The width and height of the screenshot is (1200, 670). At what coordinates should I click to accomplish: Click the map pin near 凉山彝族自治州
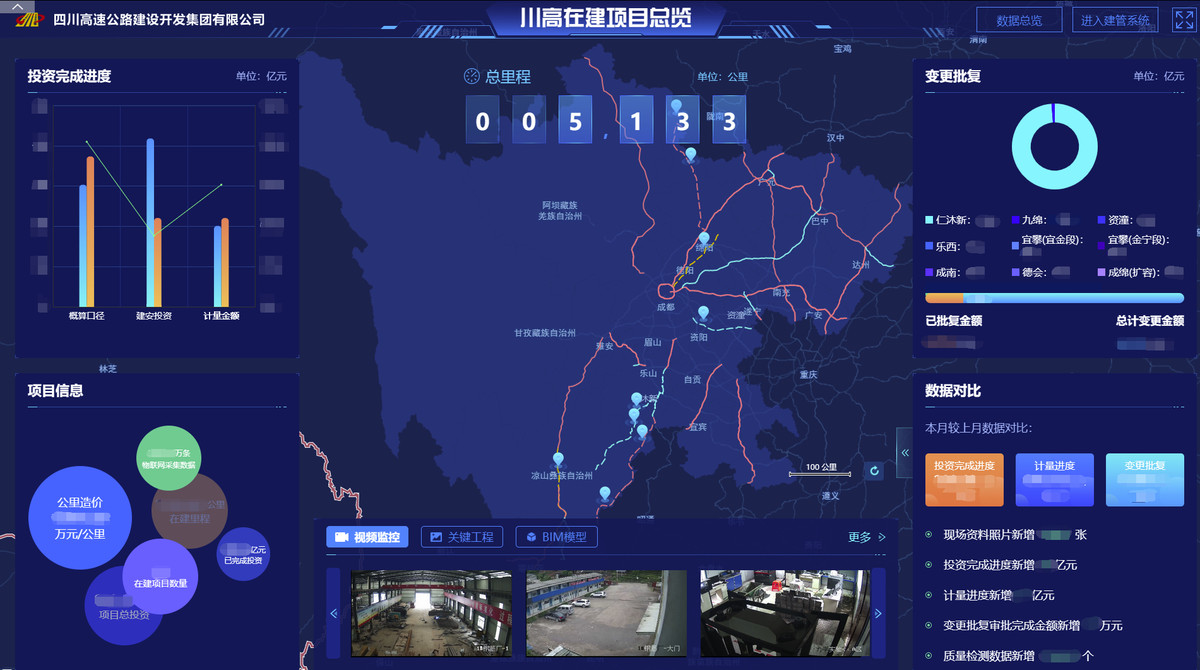(x=558, y=460)
